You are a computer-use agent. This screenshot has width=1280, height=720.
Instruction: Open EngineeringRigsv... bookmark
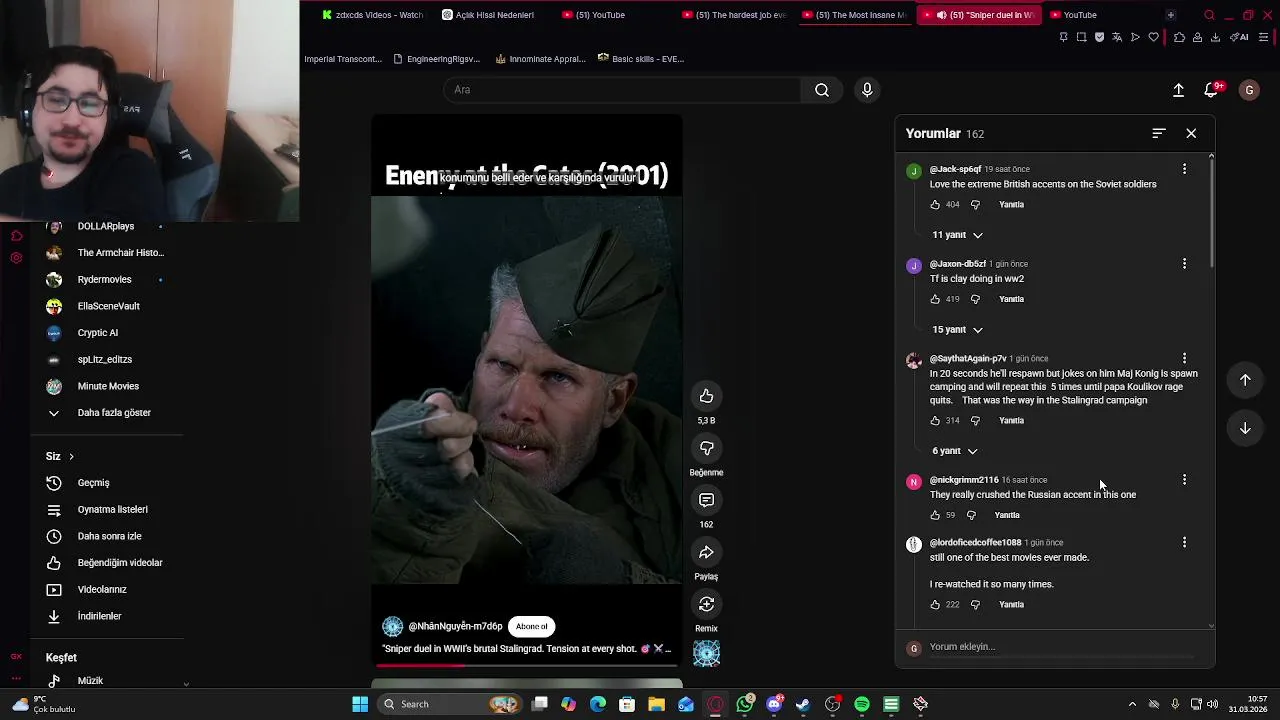(x=437, y=59)
